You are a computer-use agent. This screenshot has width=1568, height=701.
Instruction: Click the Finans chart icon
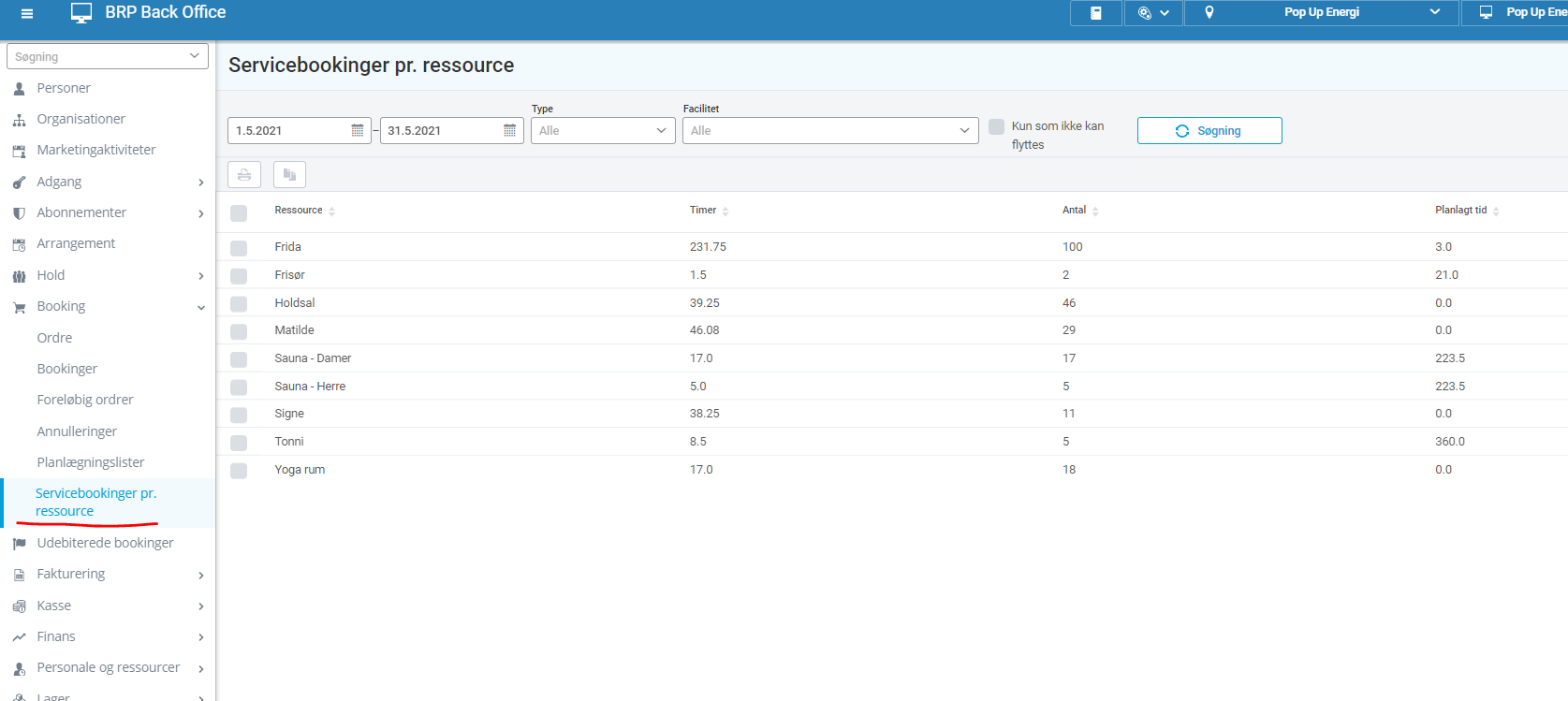tap(19, 637)
